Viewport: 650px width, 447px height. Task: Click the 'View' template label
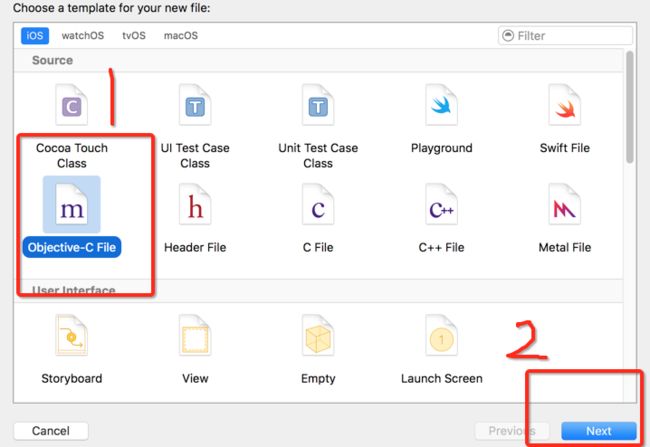[x=195, y=379]
